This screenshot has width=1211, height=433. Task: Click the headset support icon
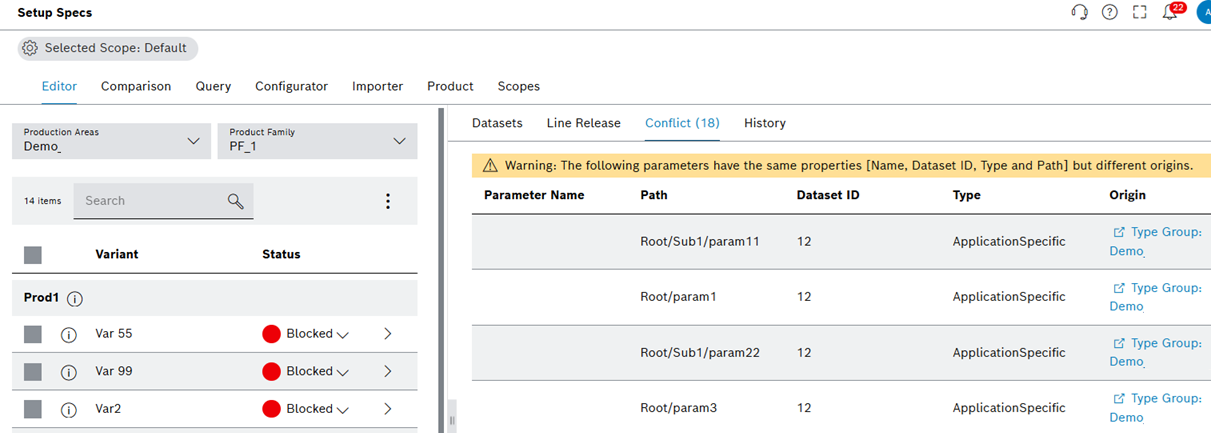1079,12
